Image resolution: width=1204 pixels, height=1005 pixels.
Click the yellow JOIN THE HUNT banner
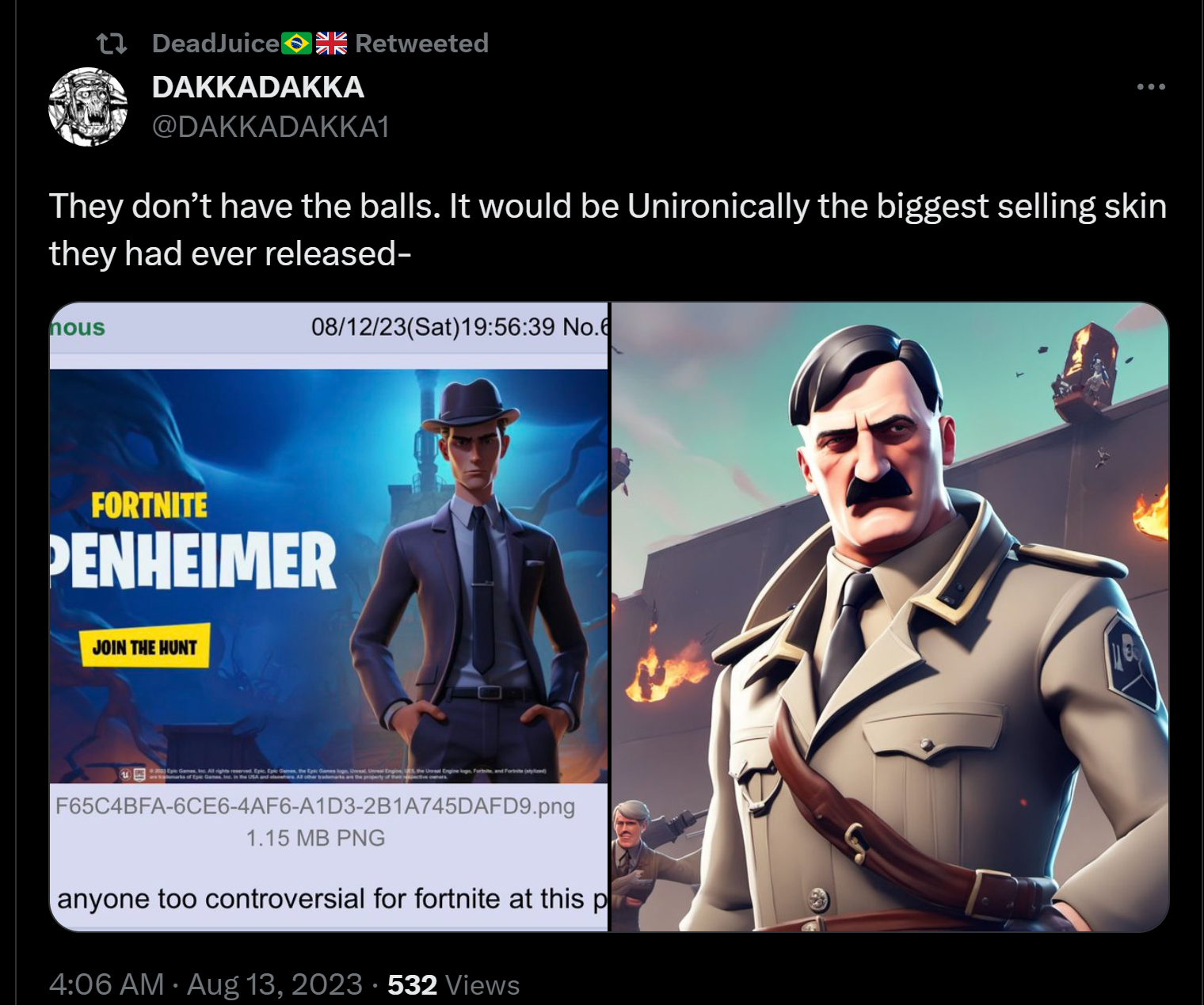[x=144, y=646]
